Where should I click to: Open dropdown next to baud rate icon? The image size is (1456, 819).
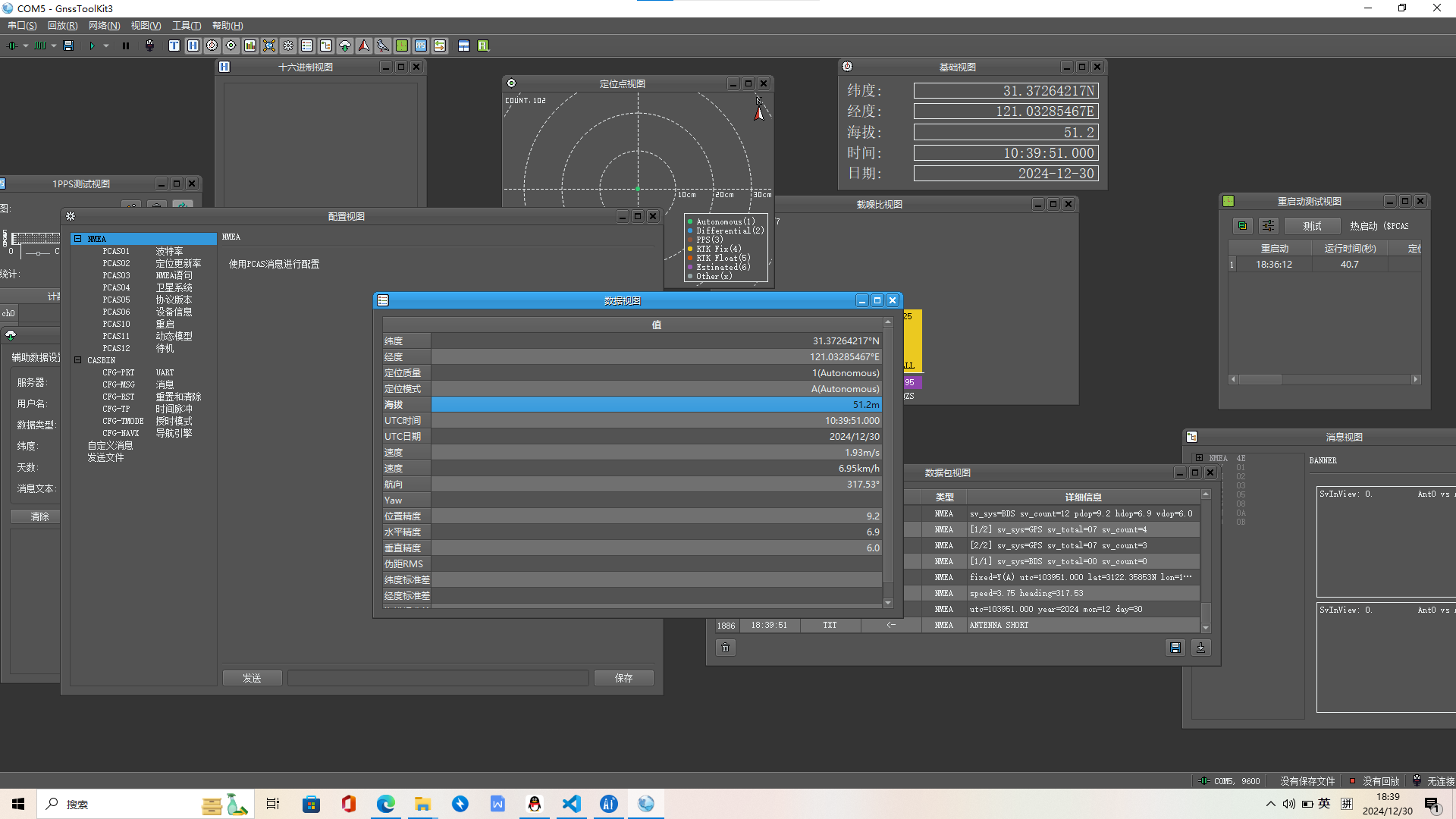(54, 46)
